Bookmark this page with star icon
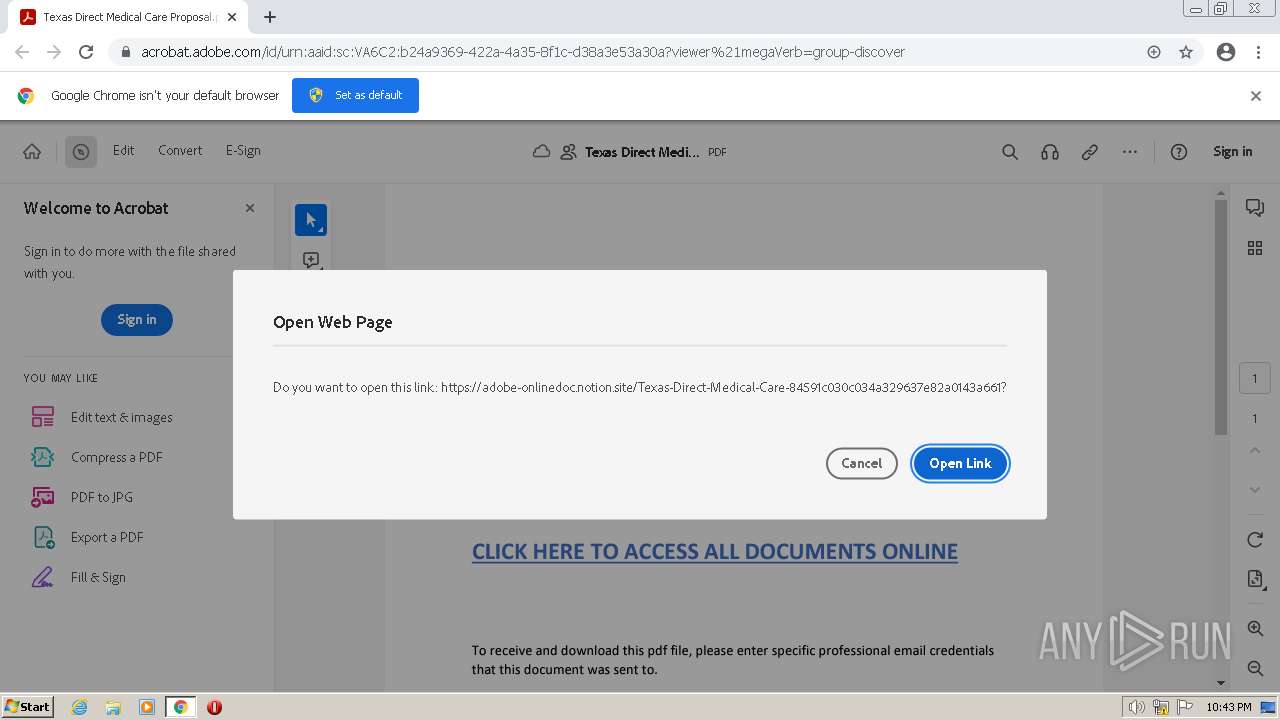Image resolution: width=1280 pixels, height=720 pixels. coord(1186,52)
